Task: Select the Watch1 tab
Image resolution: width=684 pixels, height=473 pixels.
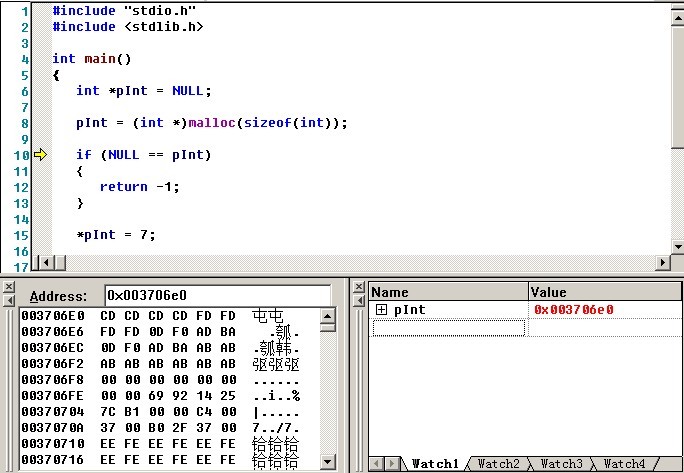Action: tap(435, 464)
